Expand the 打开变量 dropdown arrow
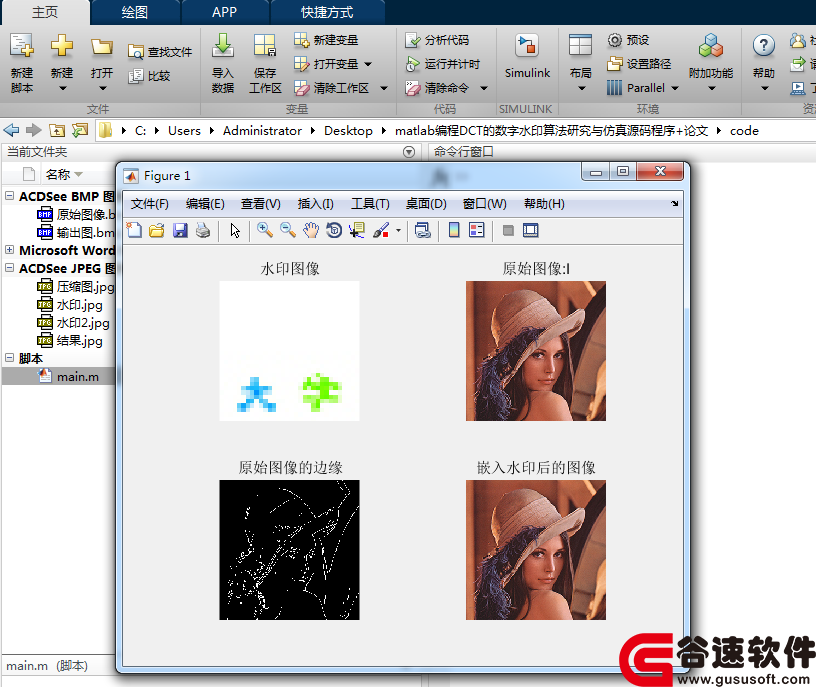 pyautogui.click(x=368, y=64)
